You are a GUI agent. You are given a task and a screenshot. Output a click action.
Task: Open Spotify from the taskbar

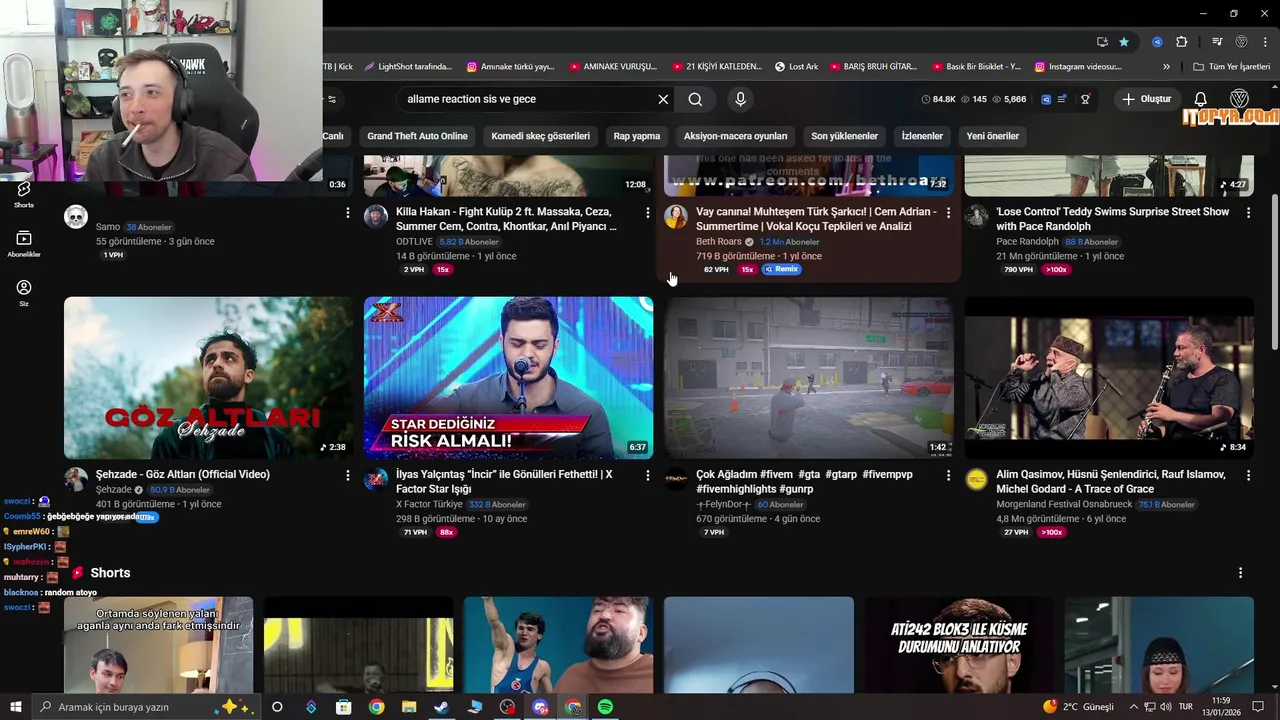(605, 707)
